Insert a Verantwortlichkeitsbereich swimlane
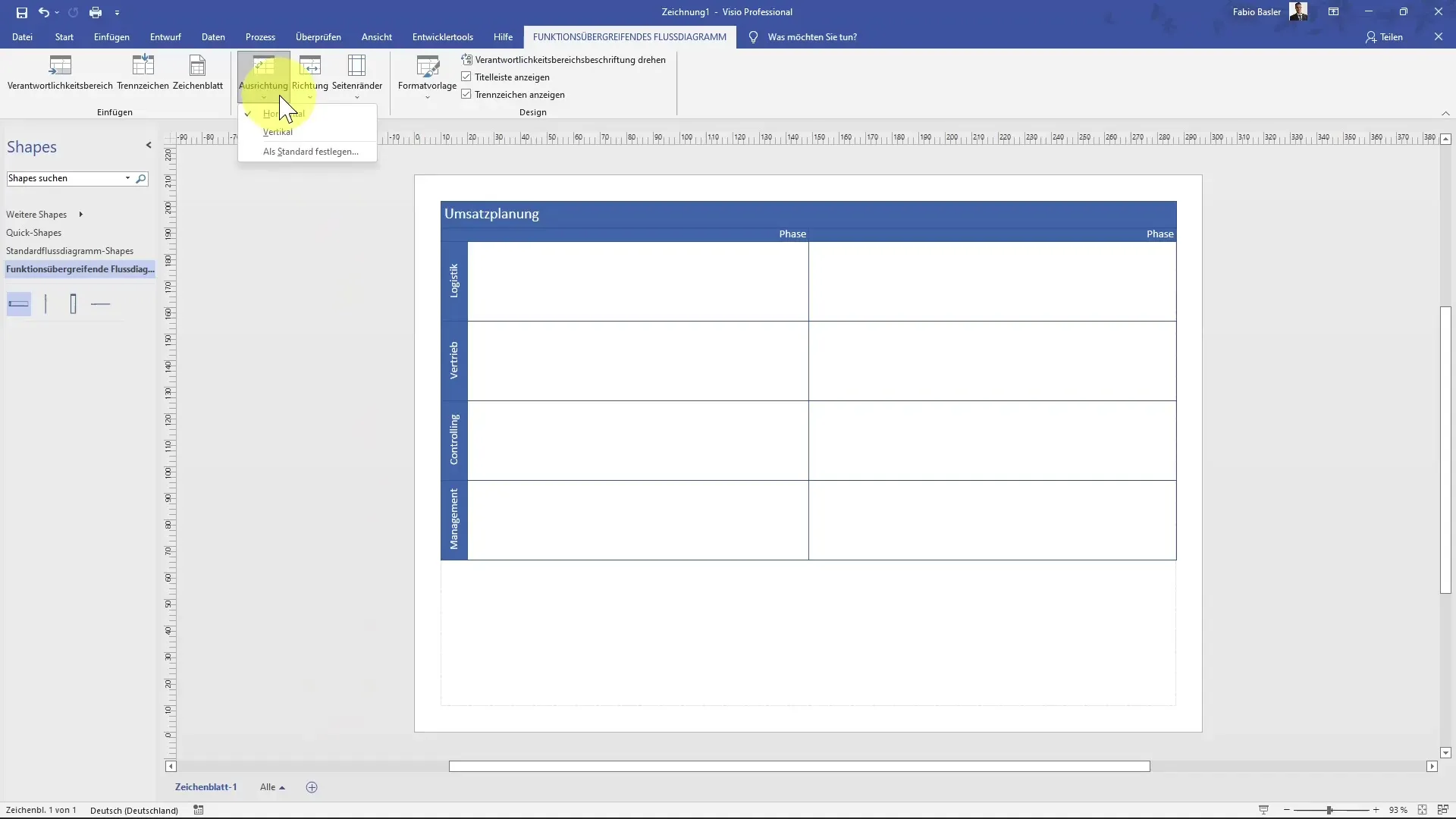Screen dimensions: 1456x819 pyautogui.click(x=60, y=73)
